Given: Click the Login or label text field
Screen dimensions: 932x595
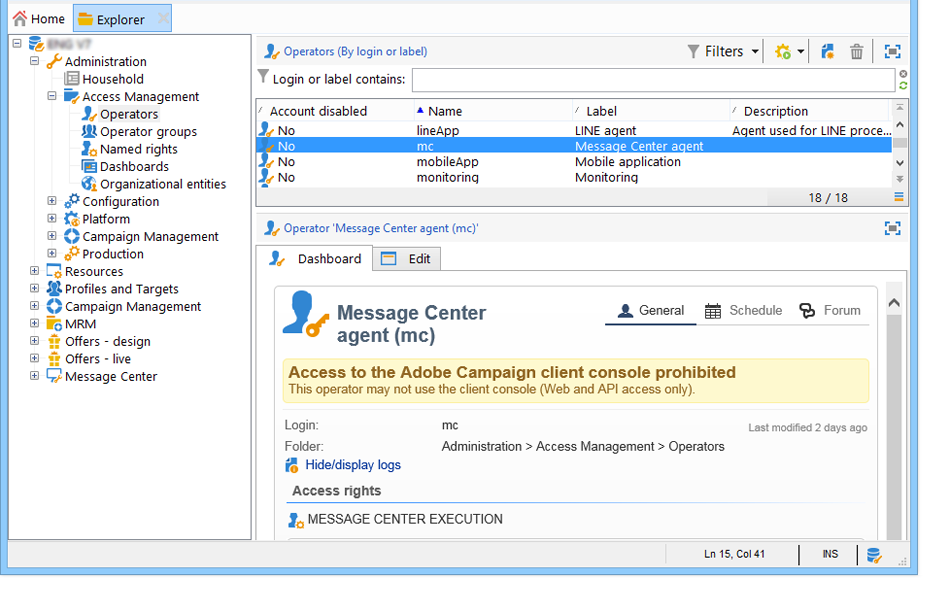Looking at the screenshot, I should 652,80.
